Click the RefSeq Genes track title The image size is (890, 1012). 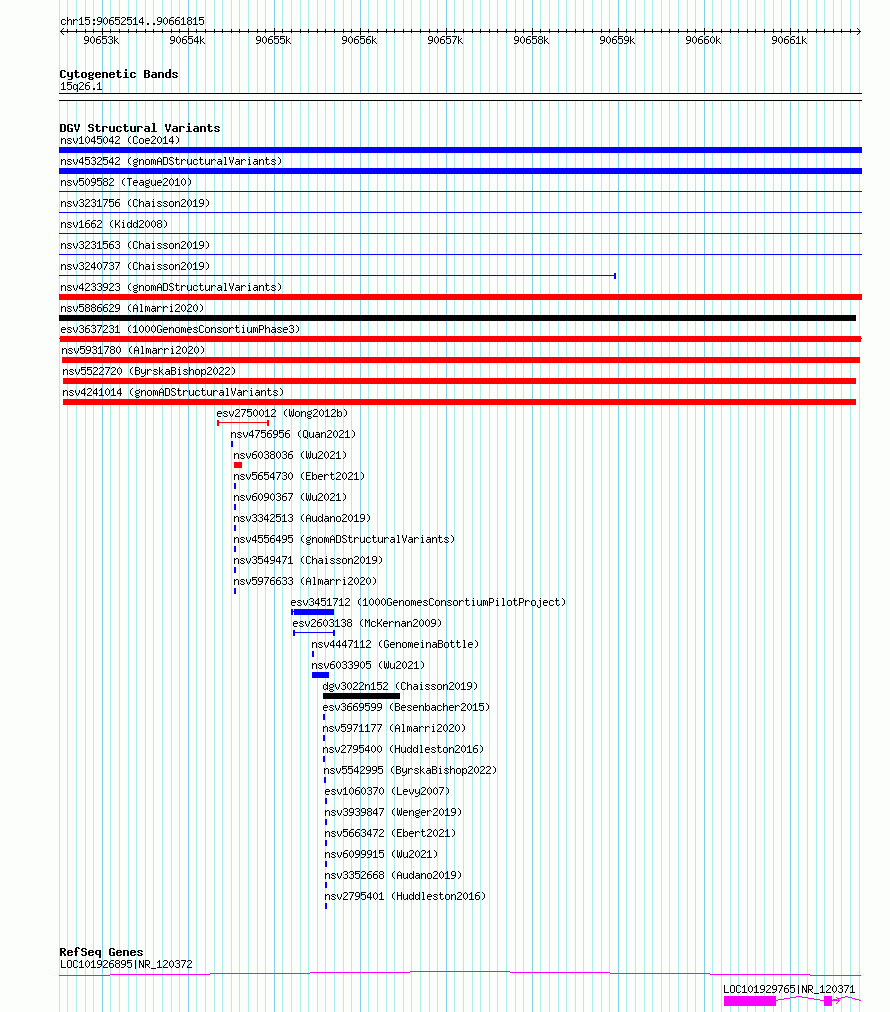click(x=101, y=952)
